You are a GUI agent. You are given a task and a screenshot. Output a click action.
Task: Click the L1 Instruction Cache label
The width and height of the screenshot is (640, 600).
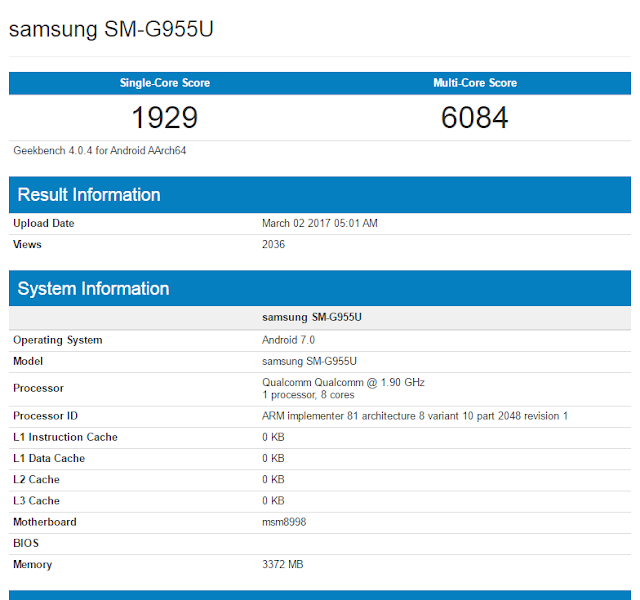(65, 437)
